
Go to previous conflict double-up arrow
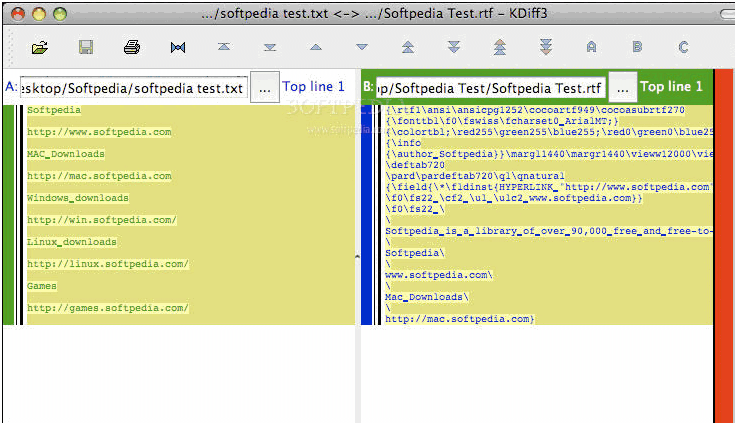[408, 47]
